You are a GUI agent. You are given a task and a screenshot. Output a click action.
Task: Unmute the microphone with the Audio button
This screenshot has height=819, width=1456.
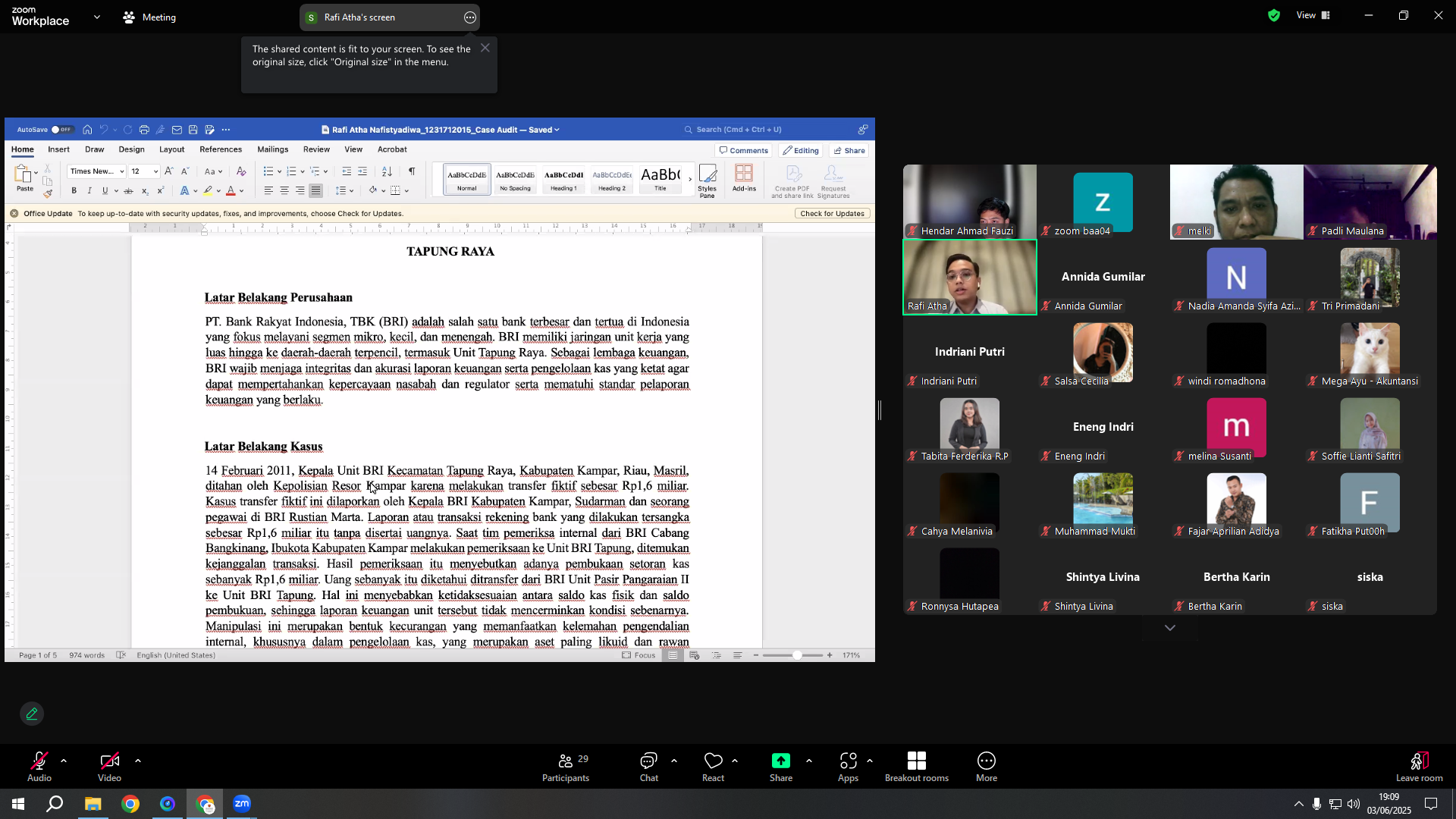(39, 766)
